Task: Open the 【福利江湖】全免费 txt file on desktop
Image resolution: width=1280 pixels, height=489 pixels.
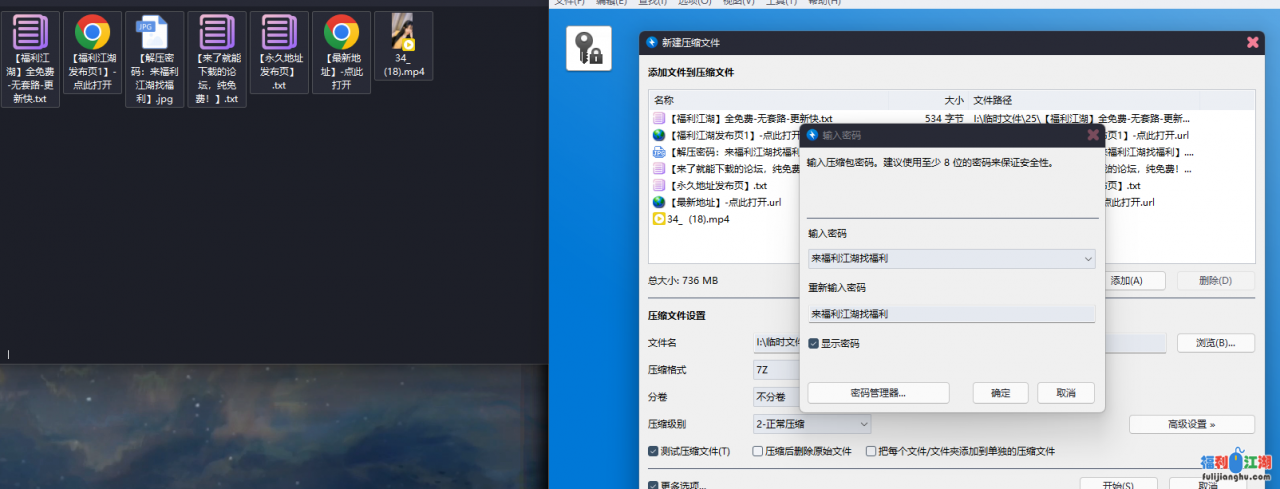Action: coord(30,36)
